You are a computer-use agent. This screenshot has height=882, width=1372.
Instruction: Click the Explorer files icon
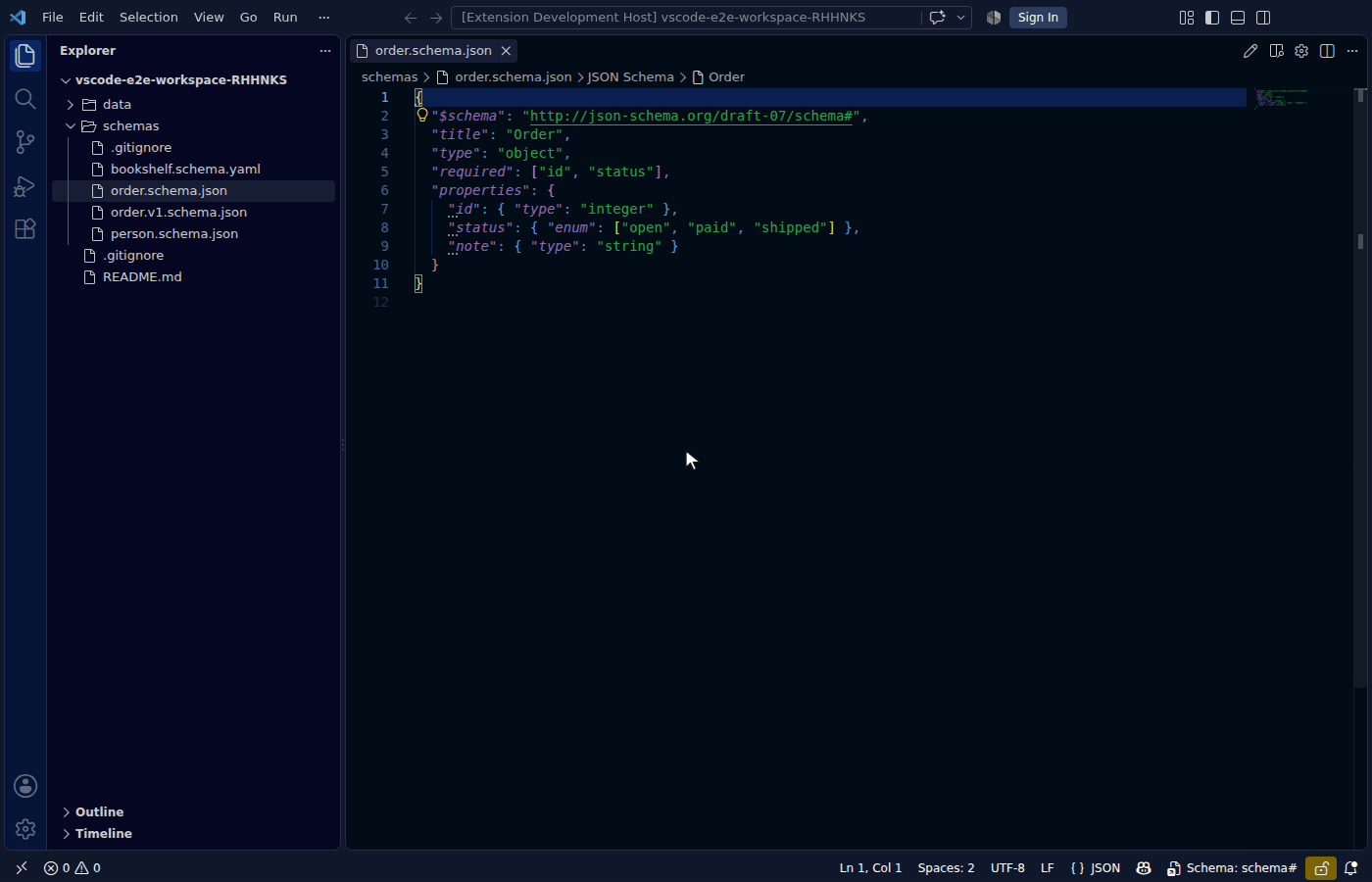(x=25, y=56)
